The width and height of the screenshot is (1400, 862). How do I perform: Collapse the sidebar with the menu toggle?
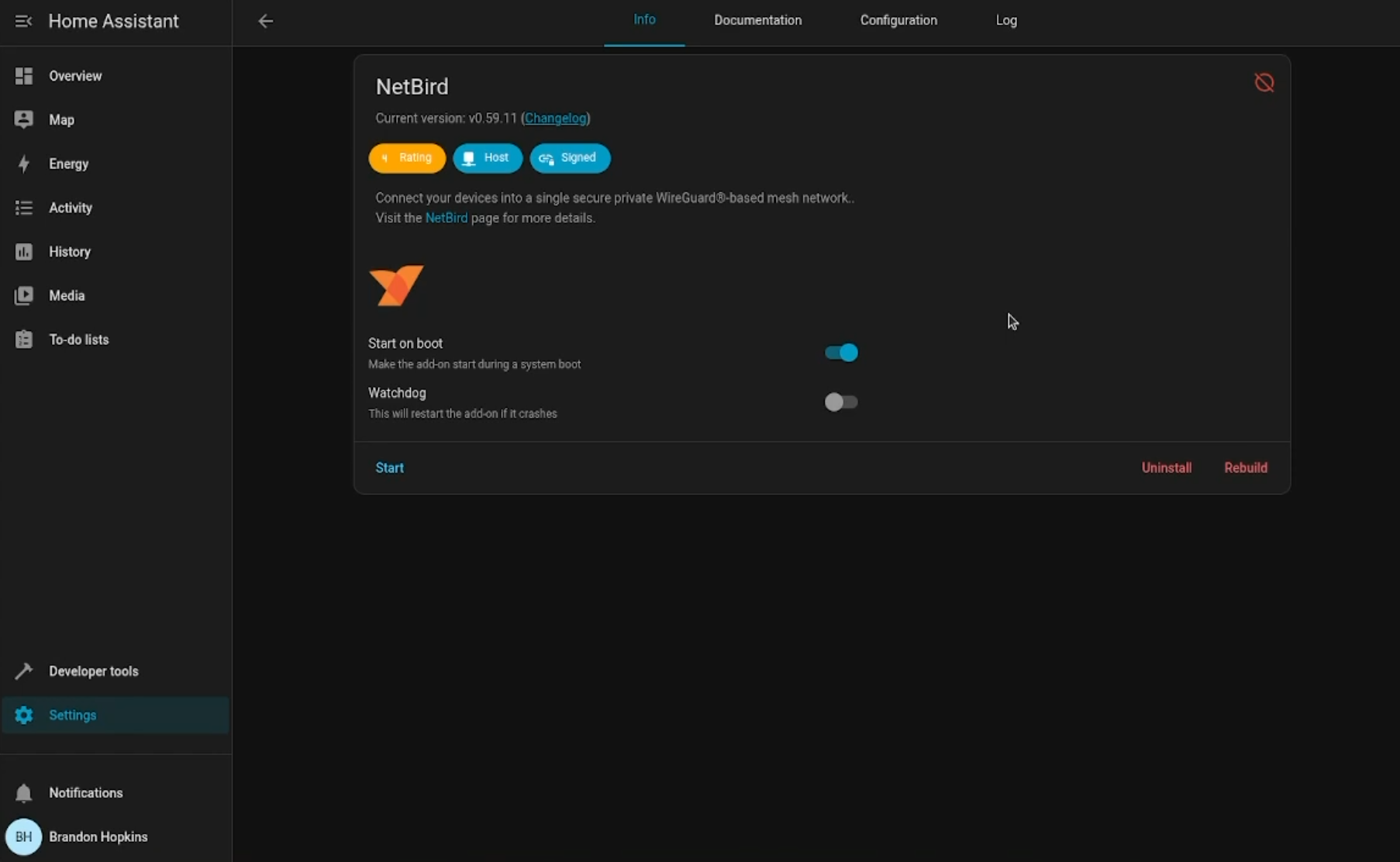[22, 21]
